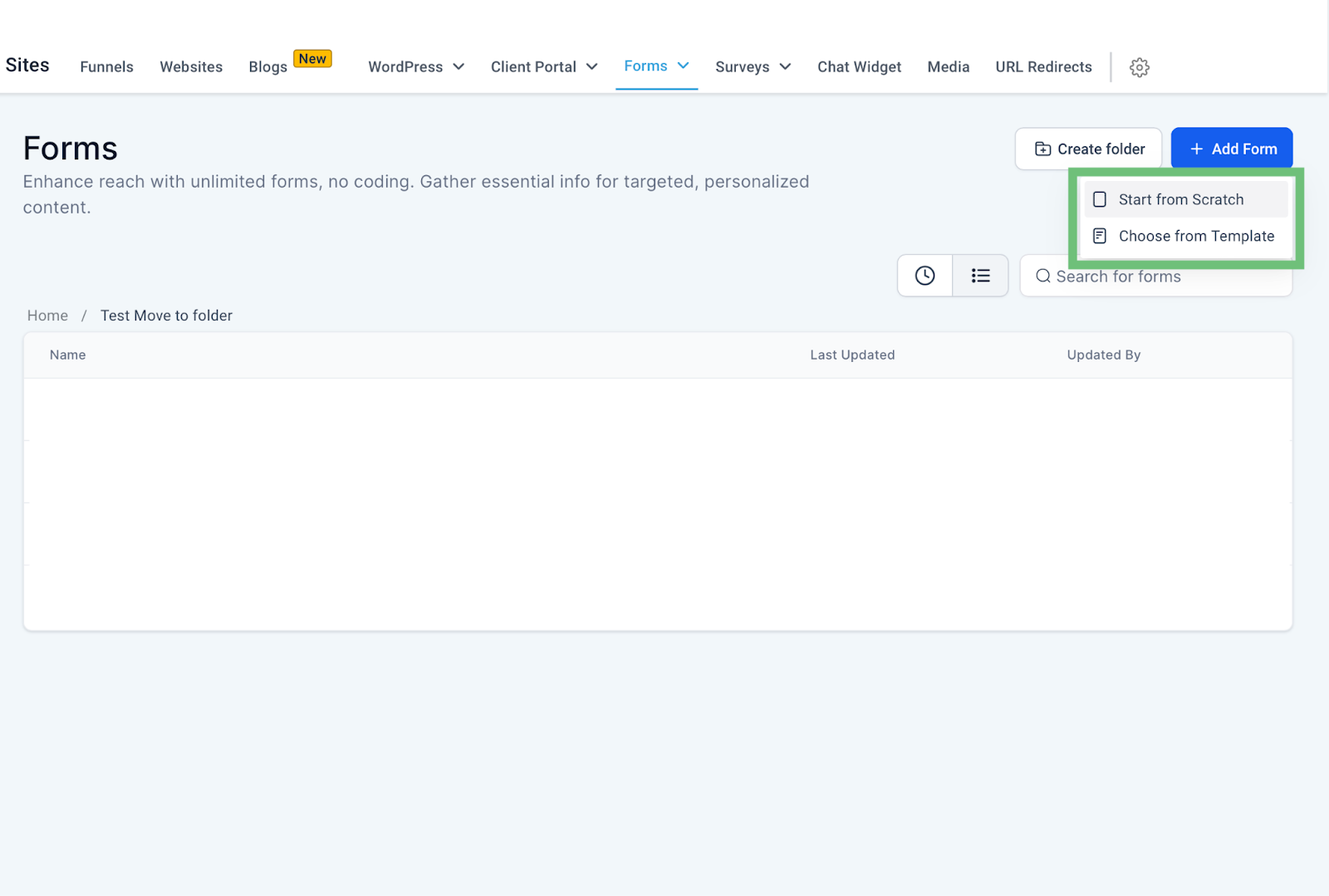Expand the Surveys dropdown chevron
This screenshot has height=896, width=1329.
[x=784, y=67]
